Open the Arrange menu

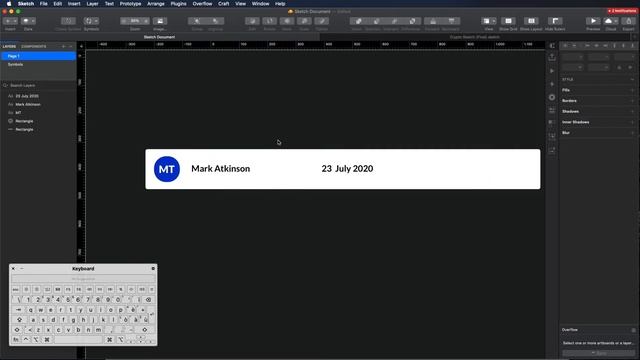pos(156,4)
